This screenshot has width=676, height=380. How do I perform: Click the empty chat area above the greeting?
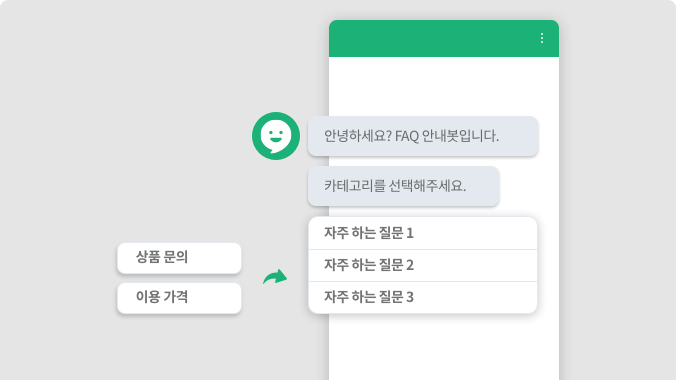pos(444,86)
